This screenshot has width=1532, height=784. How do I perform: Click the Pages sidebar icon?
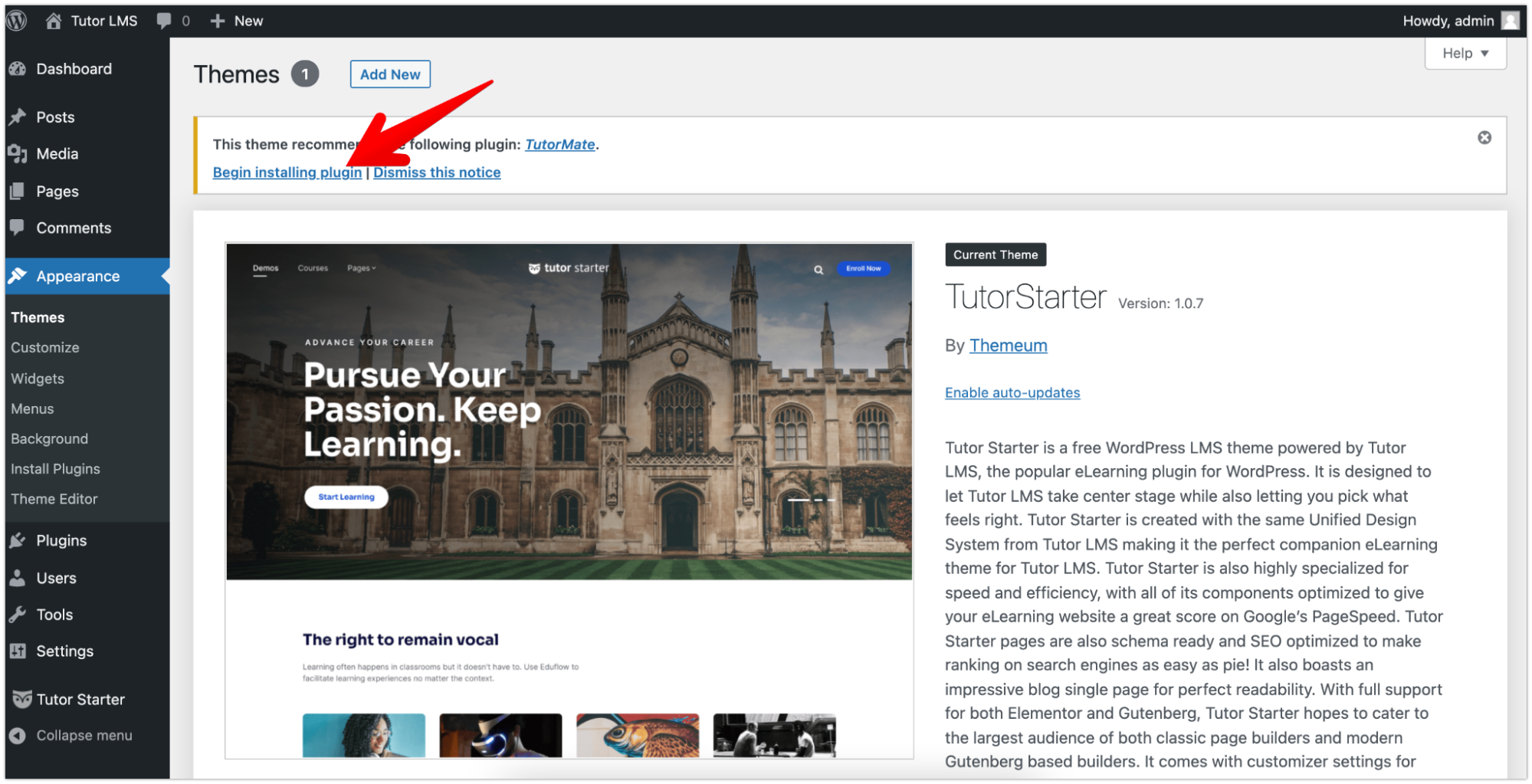(x=18, y=191)
